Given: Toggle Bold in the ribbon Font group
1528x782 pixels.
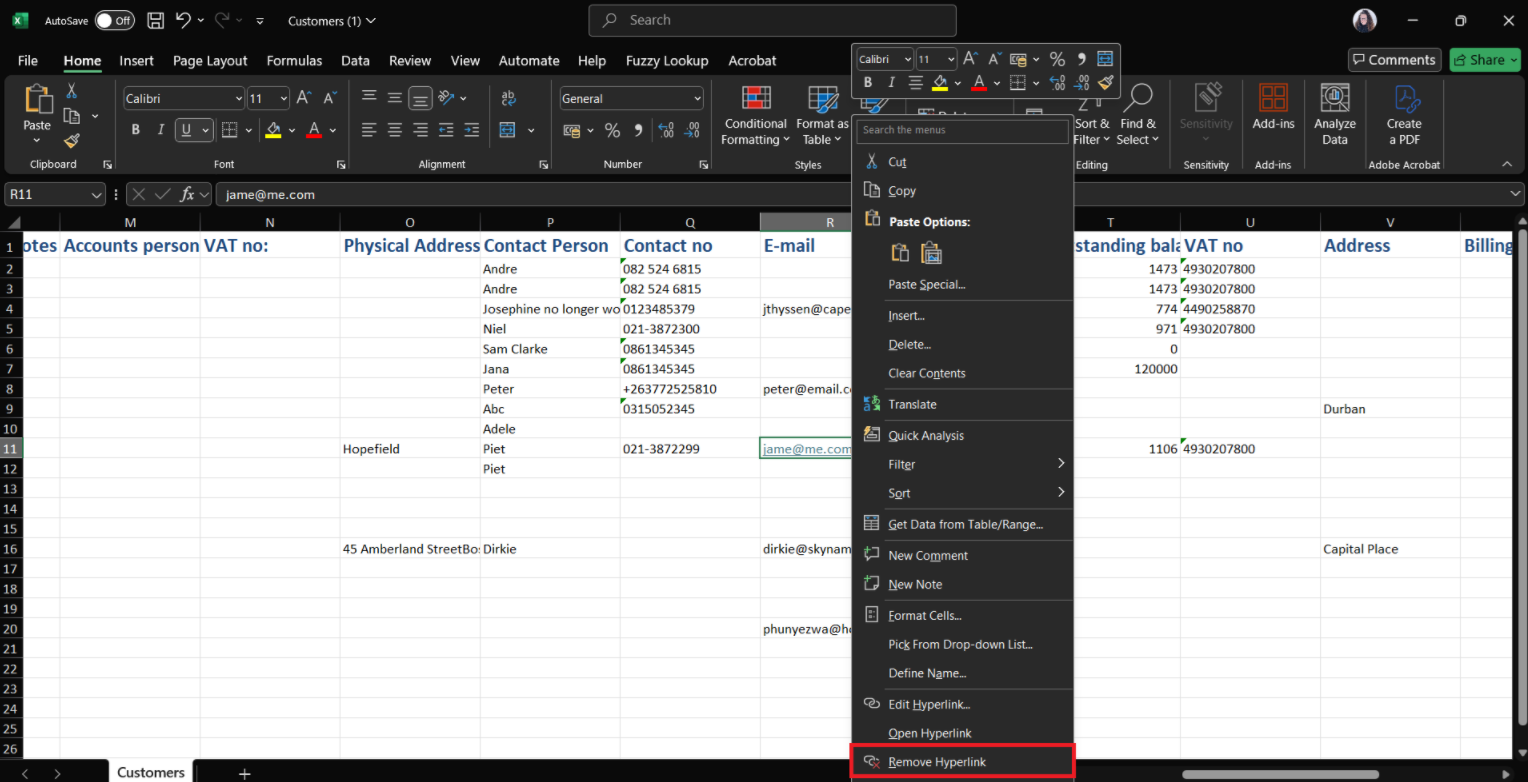Looking at the screenshot, I should point(136,130).
